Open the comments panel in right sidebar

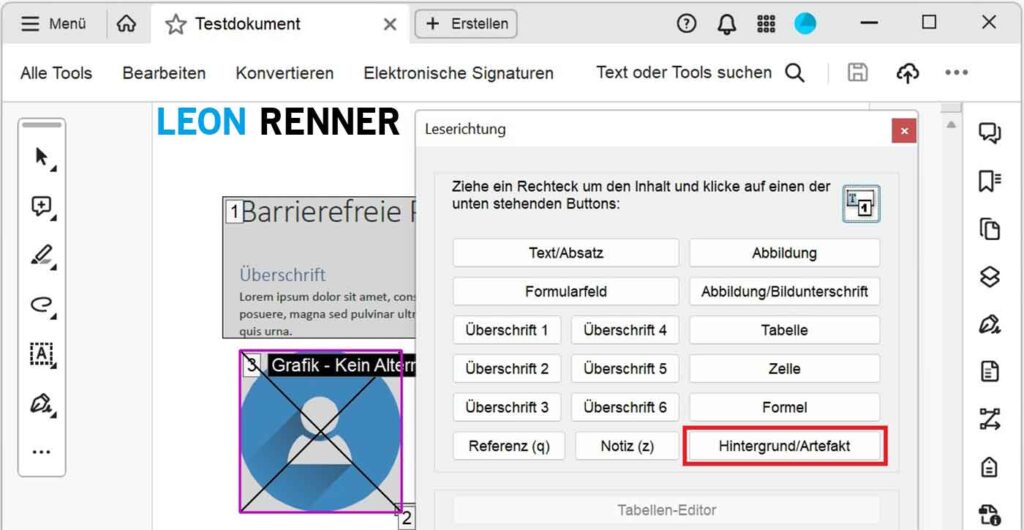[990, 133]
